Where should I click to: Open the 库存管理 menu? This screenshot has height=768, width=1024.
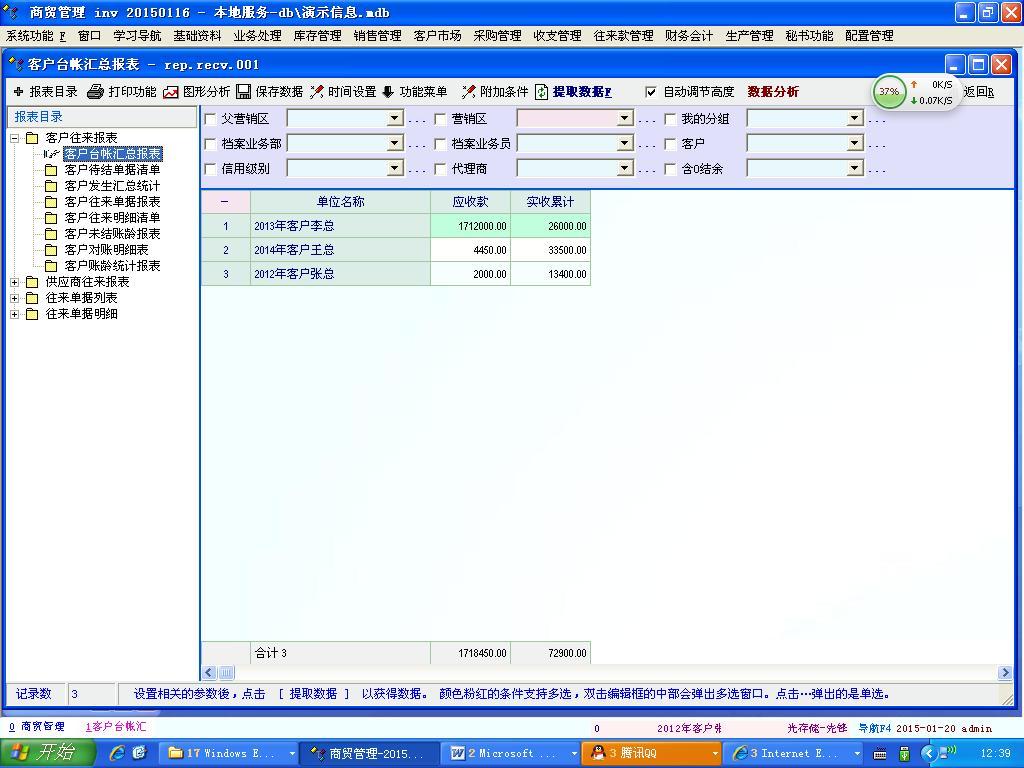tap(317, 36)
